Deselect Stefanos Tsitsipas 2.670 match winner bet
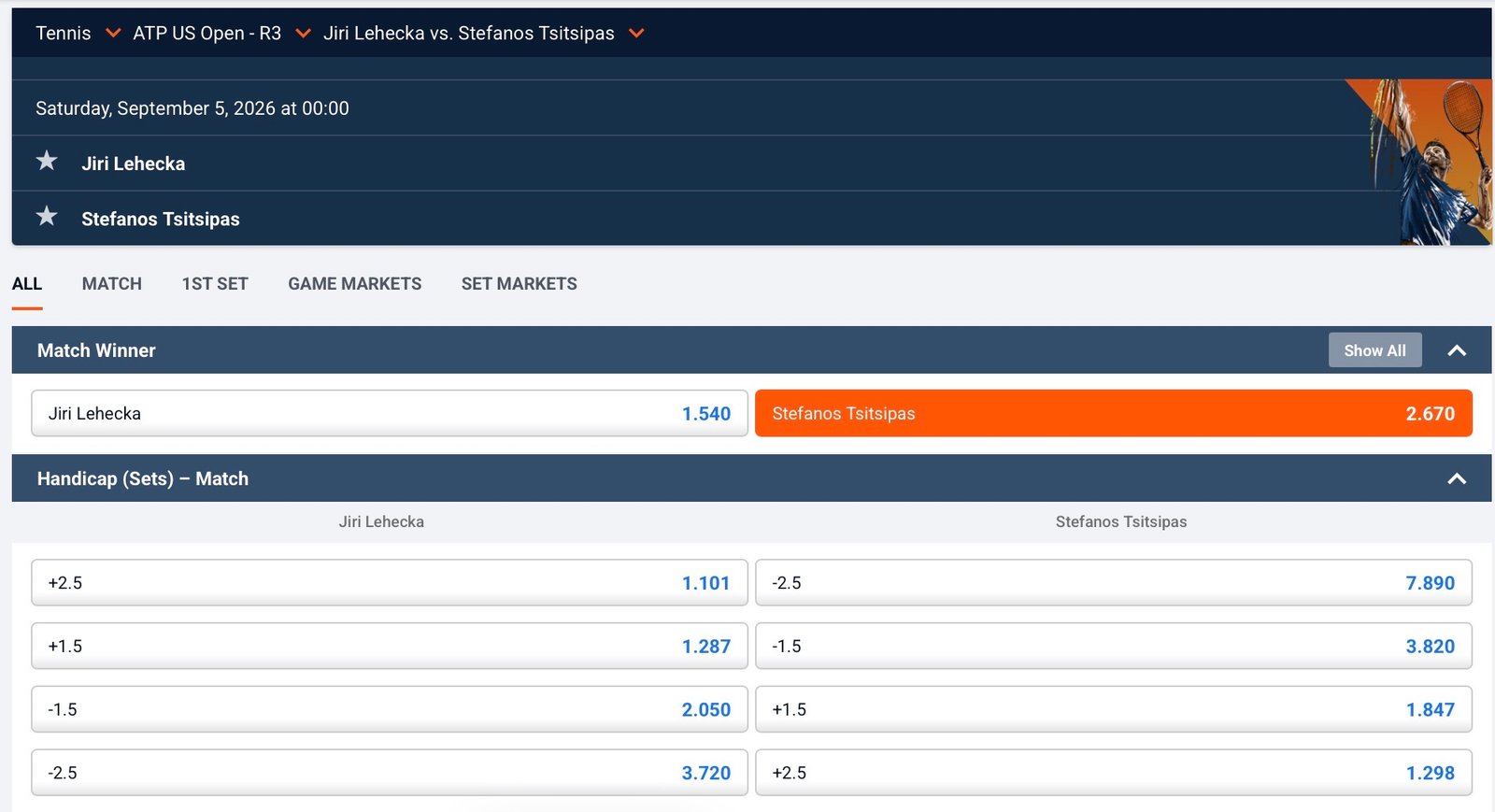The width and height of the screenshot is (1495, 812). click(1113, 413)
